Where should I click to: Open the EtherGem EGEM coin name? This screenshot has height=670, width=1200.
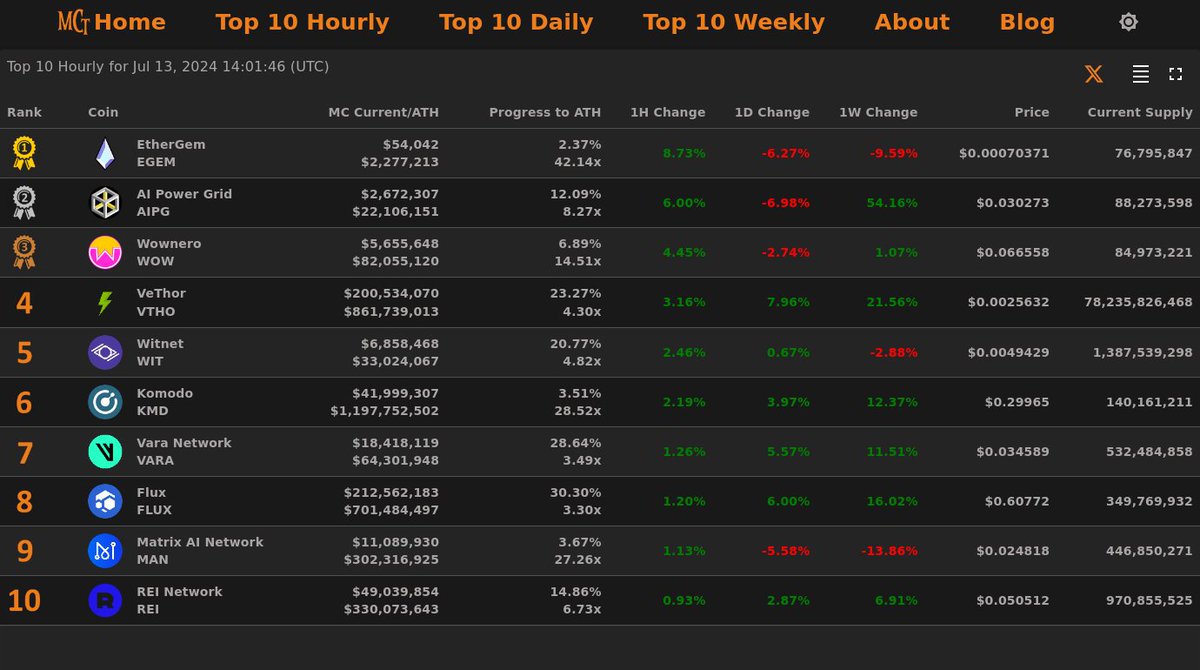171,153
